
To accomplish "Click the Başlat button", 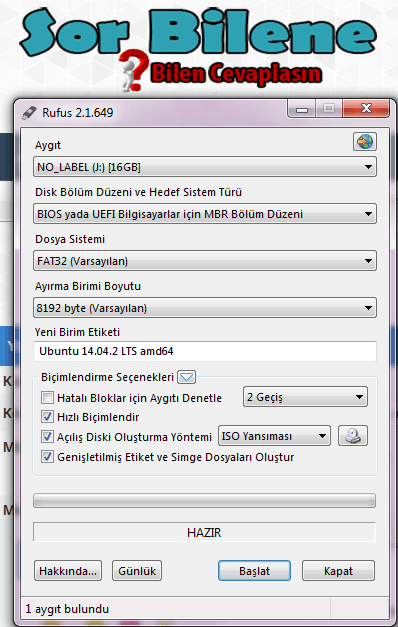I will 254,571.
